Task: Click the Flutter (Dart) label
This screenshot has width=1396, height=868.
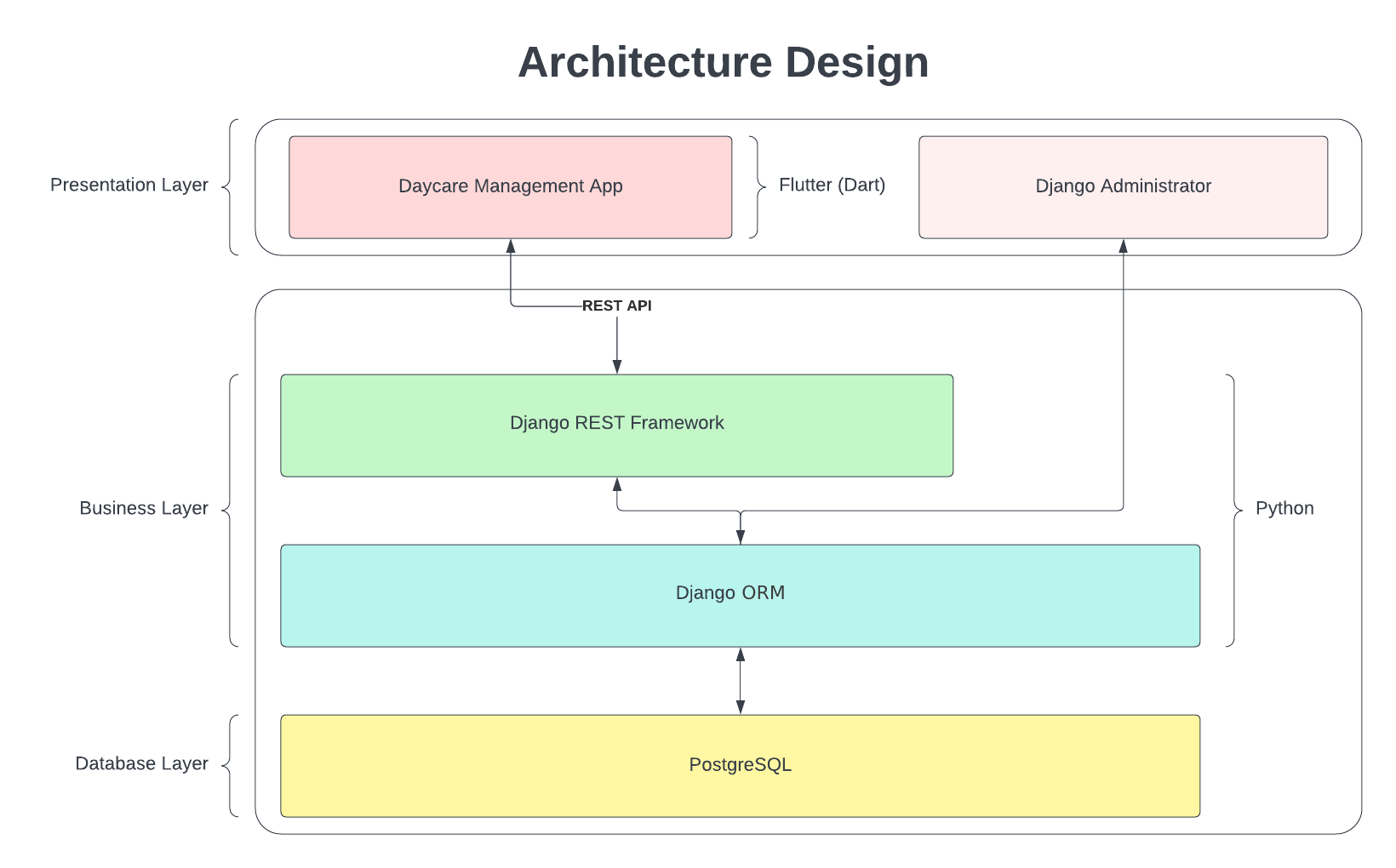Action: [832, 185]
